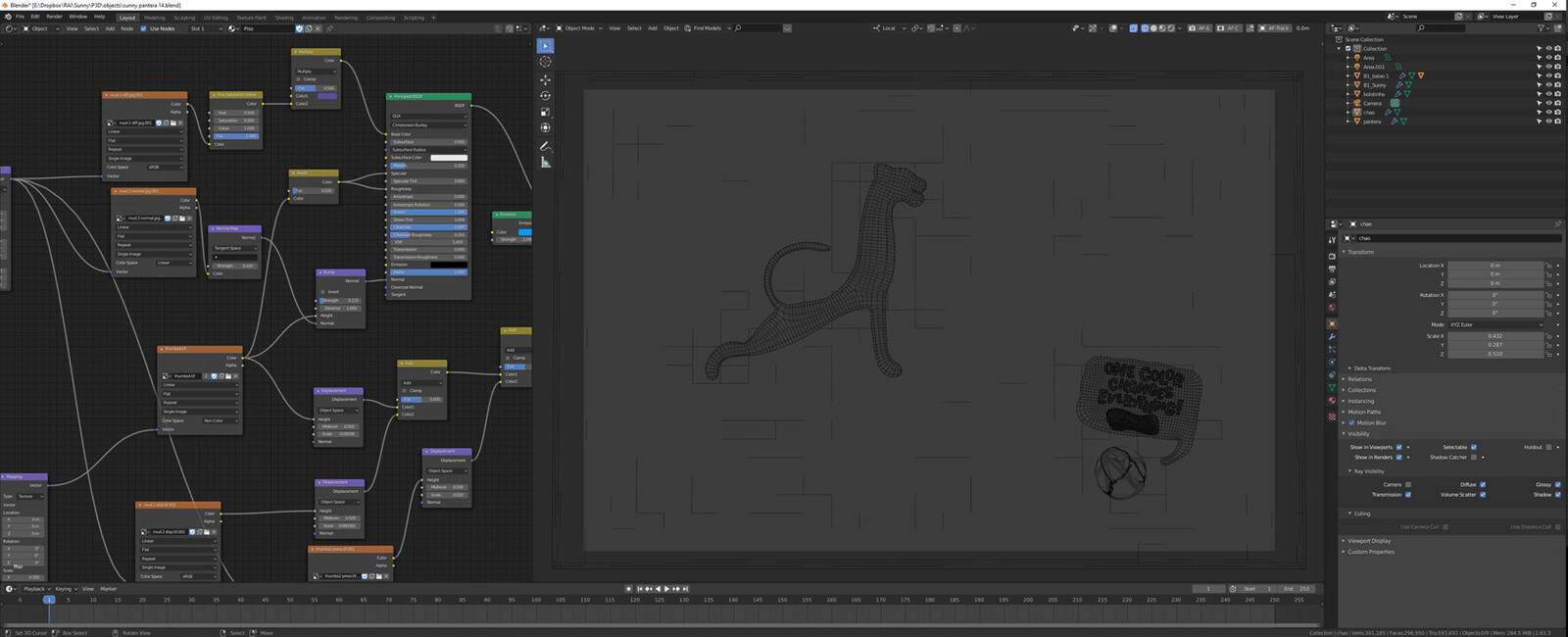Hide the pantera object in viewport
The height and width of the screenshot is (637, 1568).
[1549, 122]
